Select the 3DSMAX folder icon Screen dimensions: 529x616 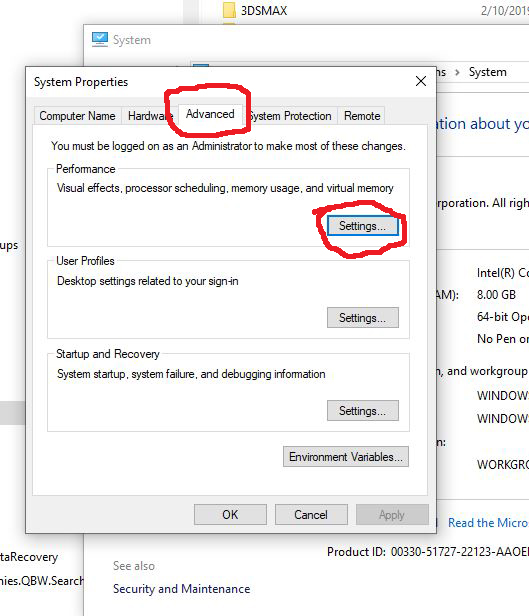[x=229, y=10]
